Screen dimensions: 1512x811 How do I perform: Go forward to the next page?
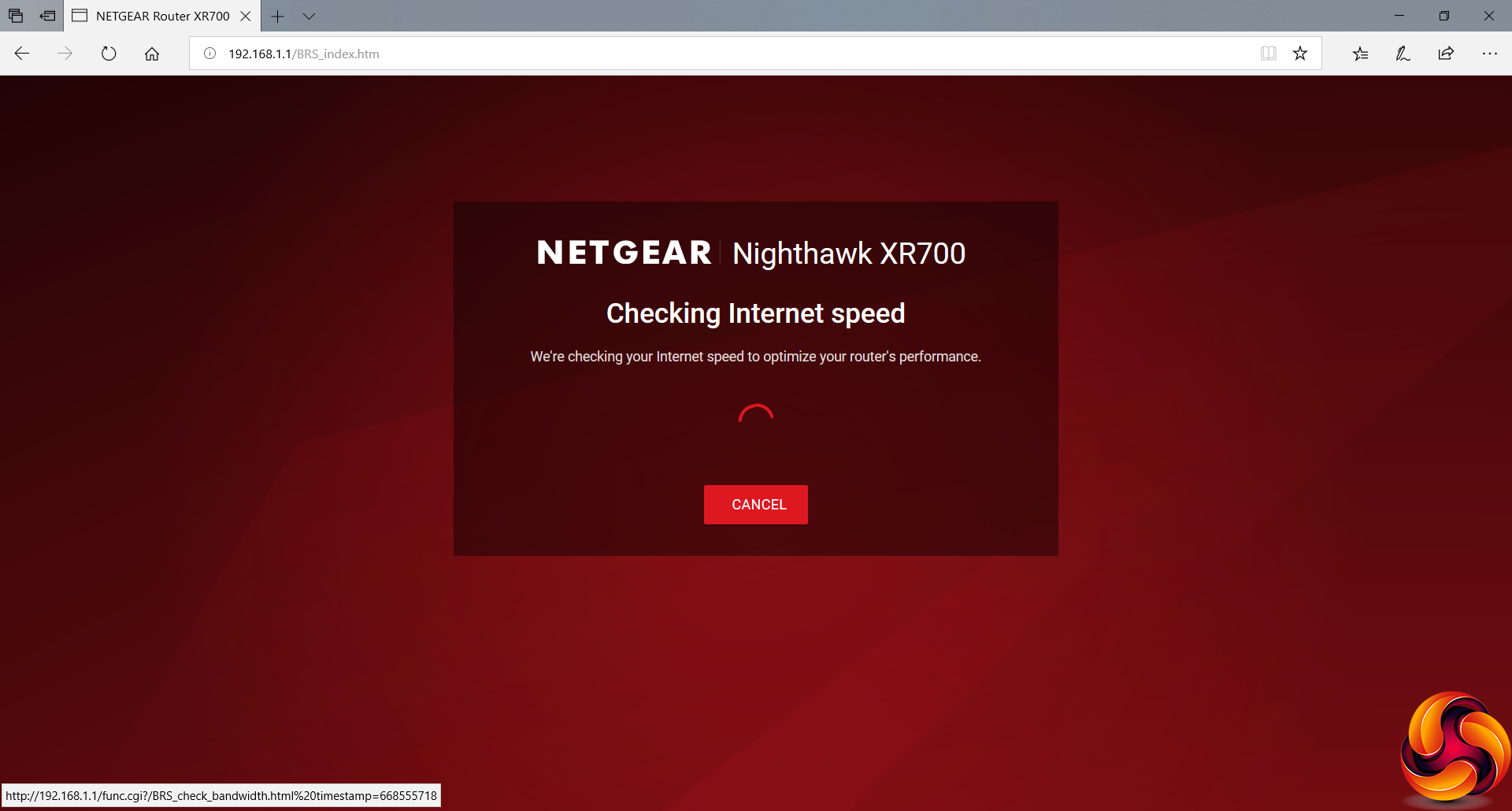65,54
